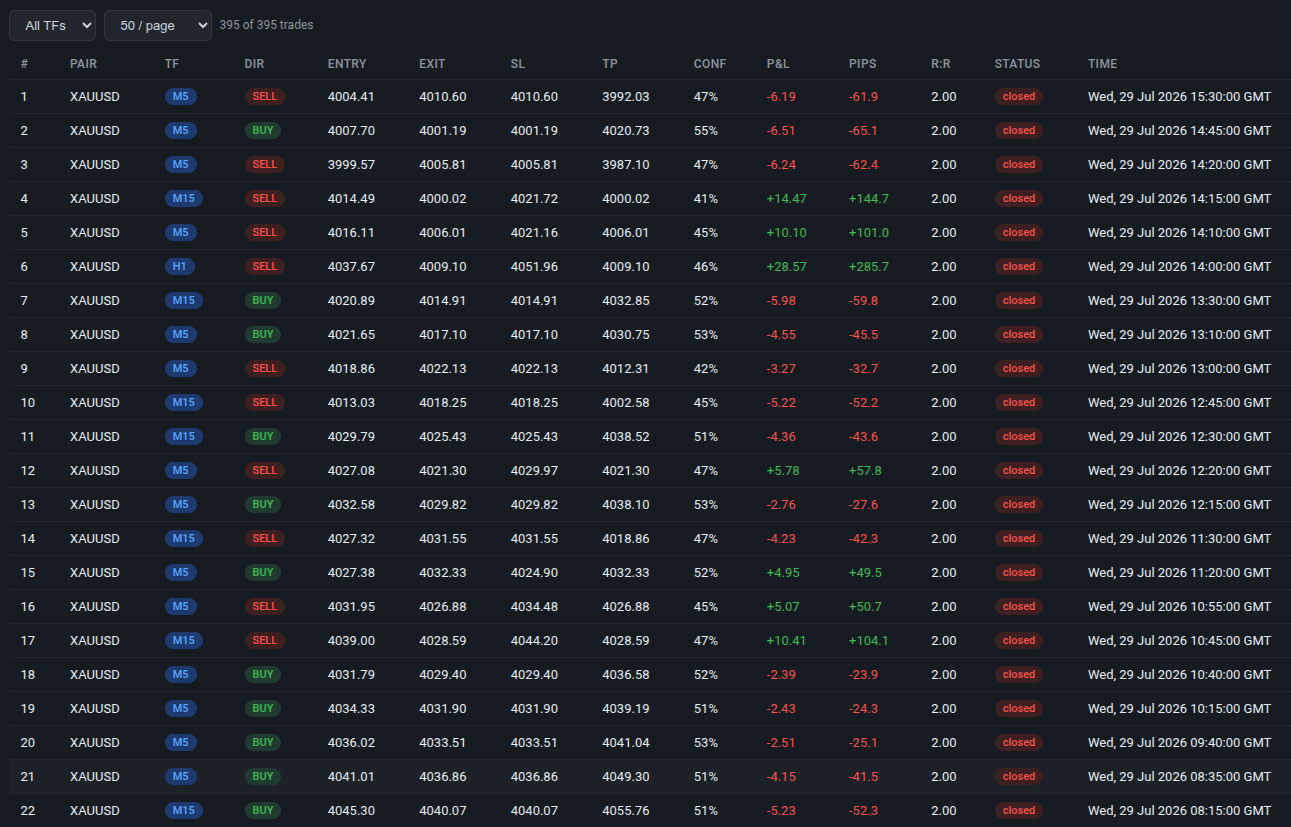The height and width of the screenshot is (827, 1291).
Task: Click the H1 badge in row 6
Action: pos(180,267)
